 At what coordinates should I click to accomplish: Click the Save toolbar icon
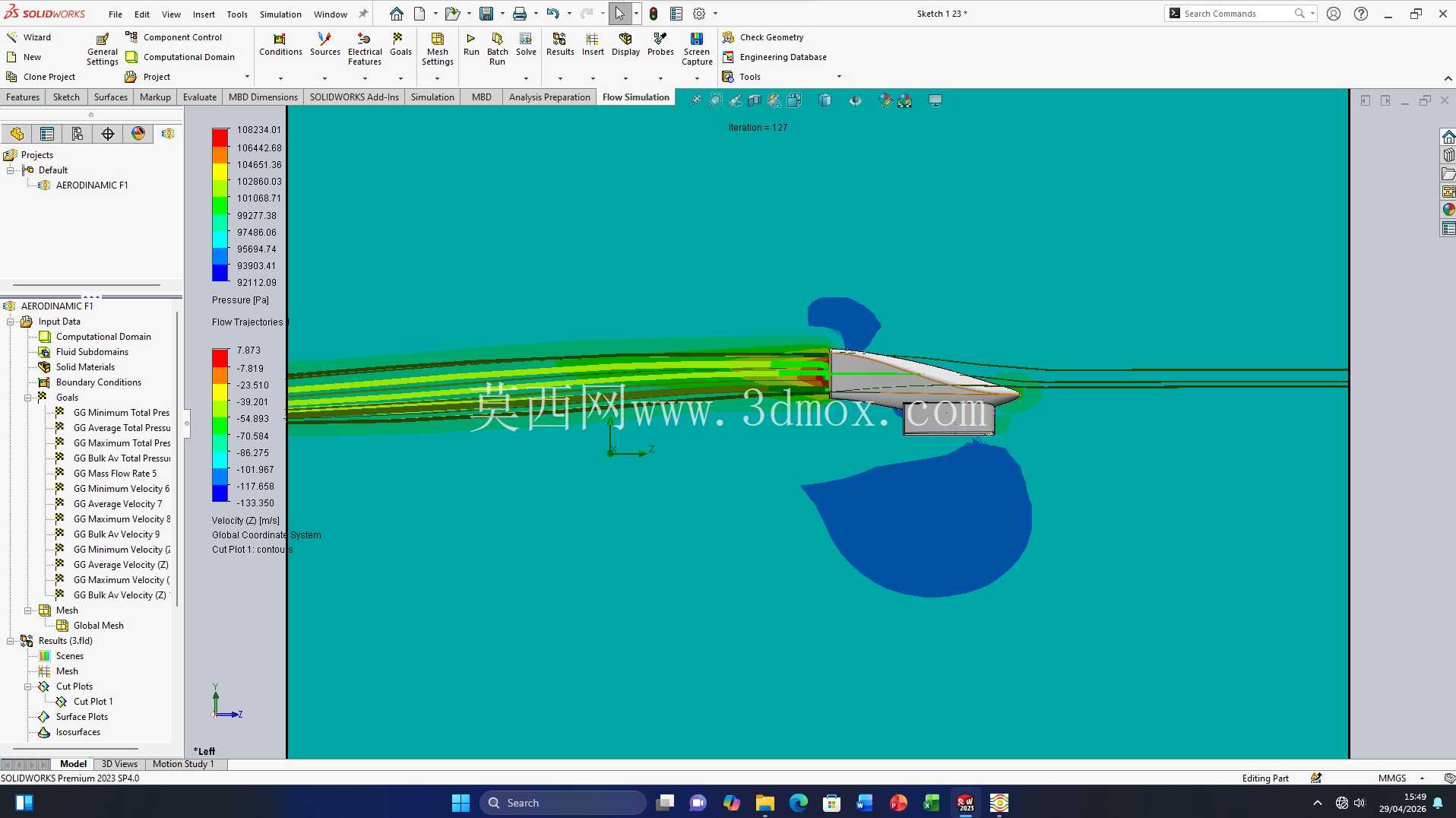486,14
